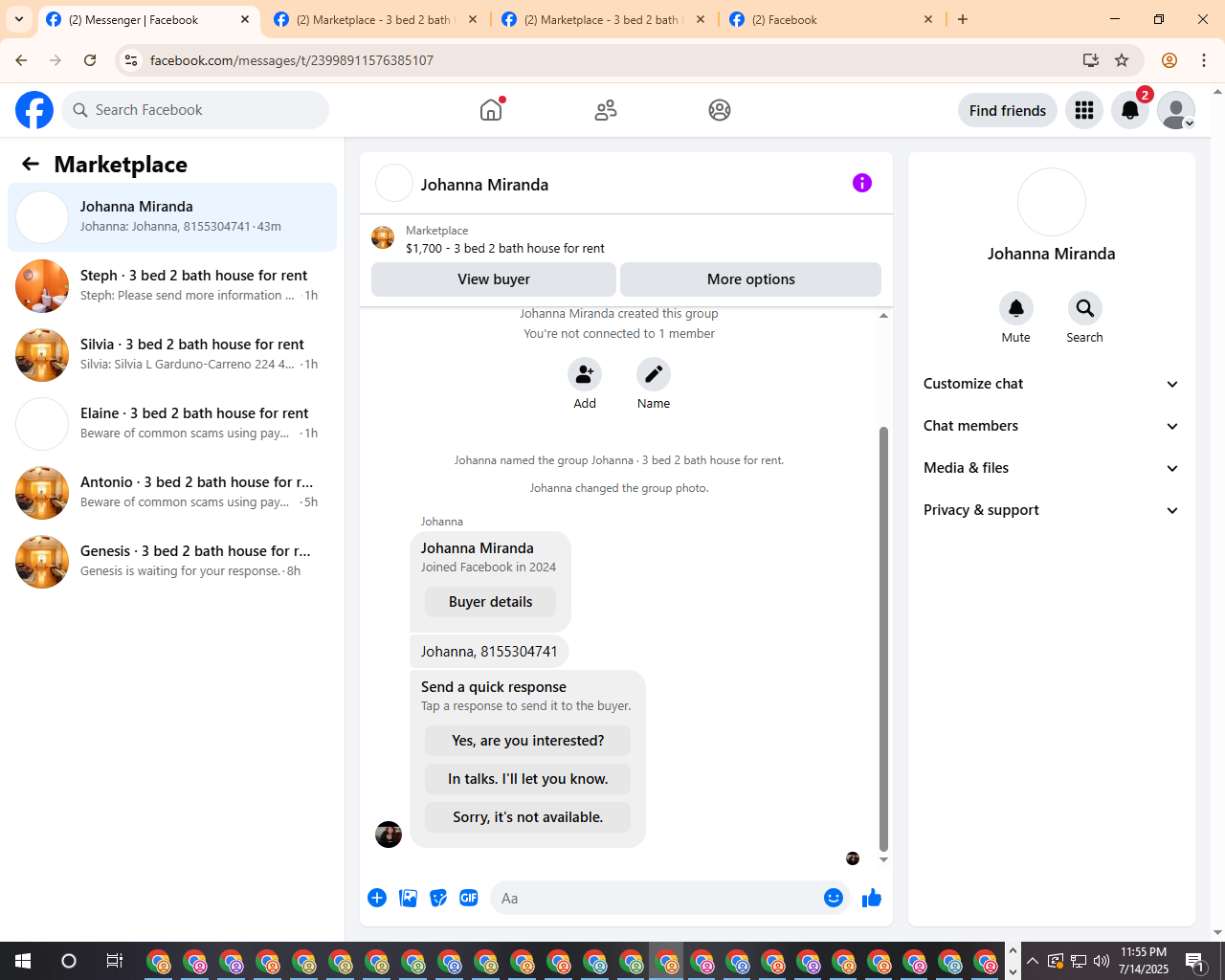Send quick response 'Sorry, it's not available.'

(x=527, y=817)
